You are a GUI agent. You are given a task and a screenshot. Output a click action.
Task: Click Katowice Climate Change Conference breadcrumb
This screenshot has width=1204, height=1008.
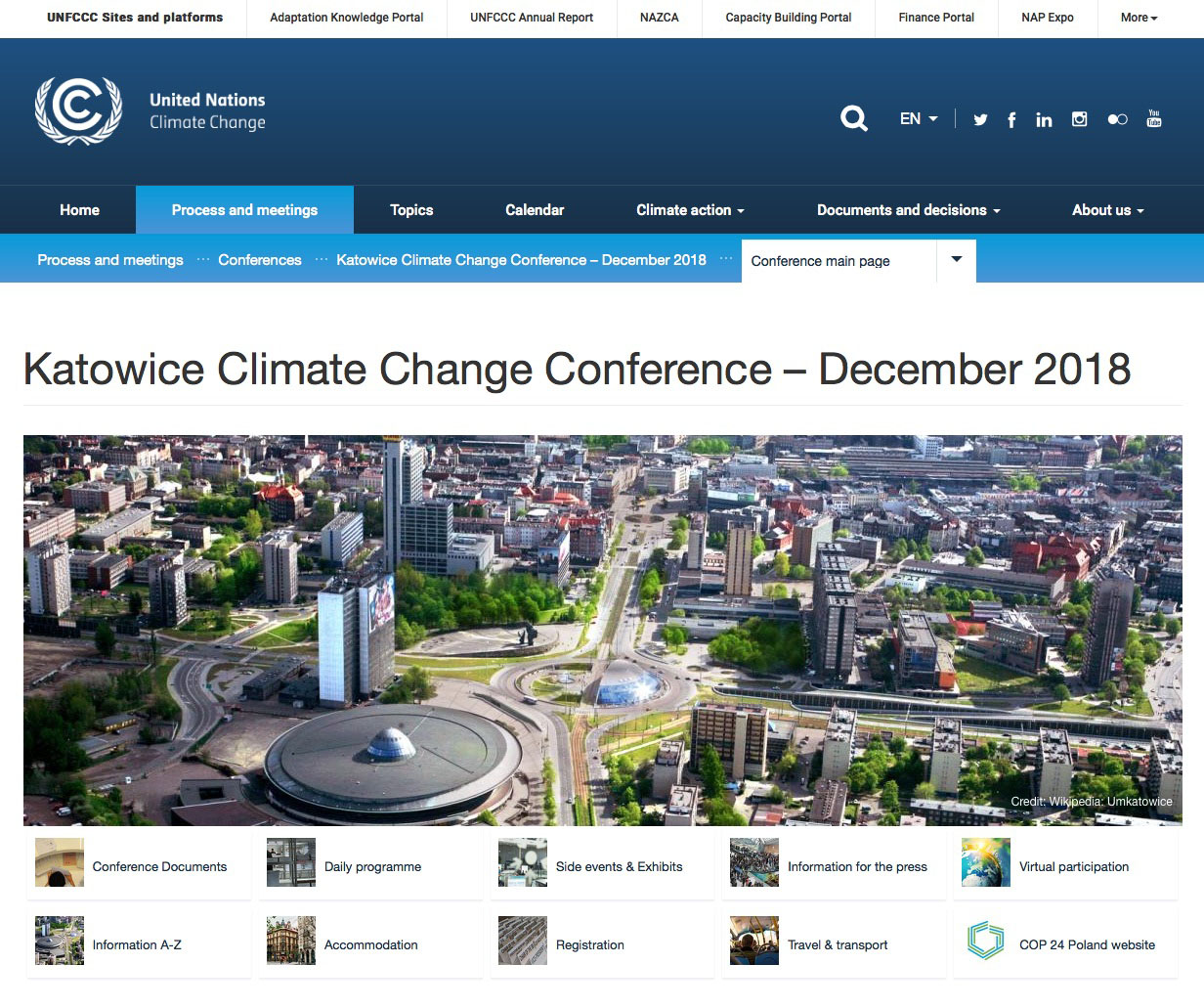point(521,260)
